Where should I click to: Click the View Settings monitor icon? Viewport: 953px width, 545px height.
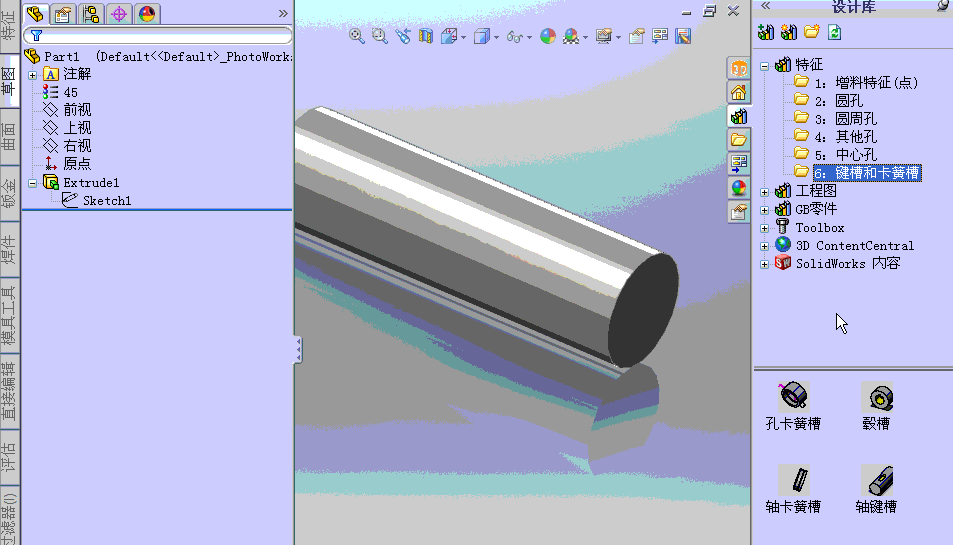(604, 36)
